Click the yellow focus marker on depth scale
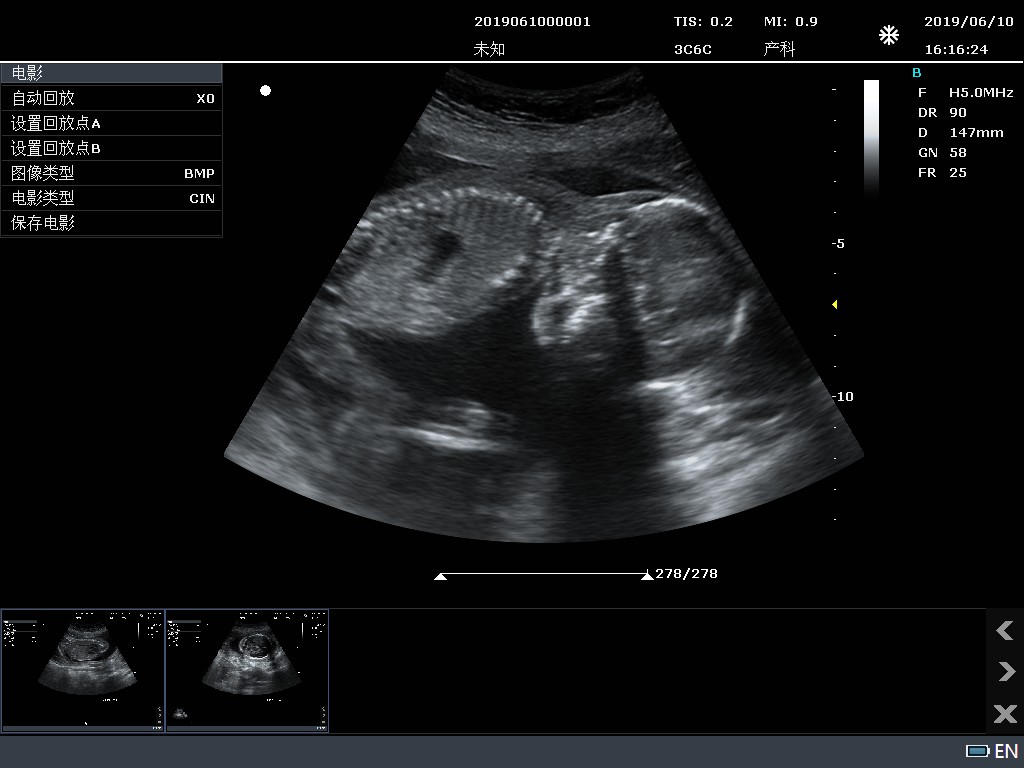 click(833, 305)
